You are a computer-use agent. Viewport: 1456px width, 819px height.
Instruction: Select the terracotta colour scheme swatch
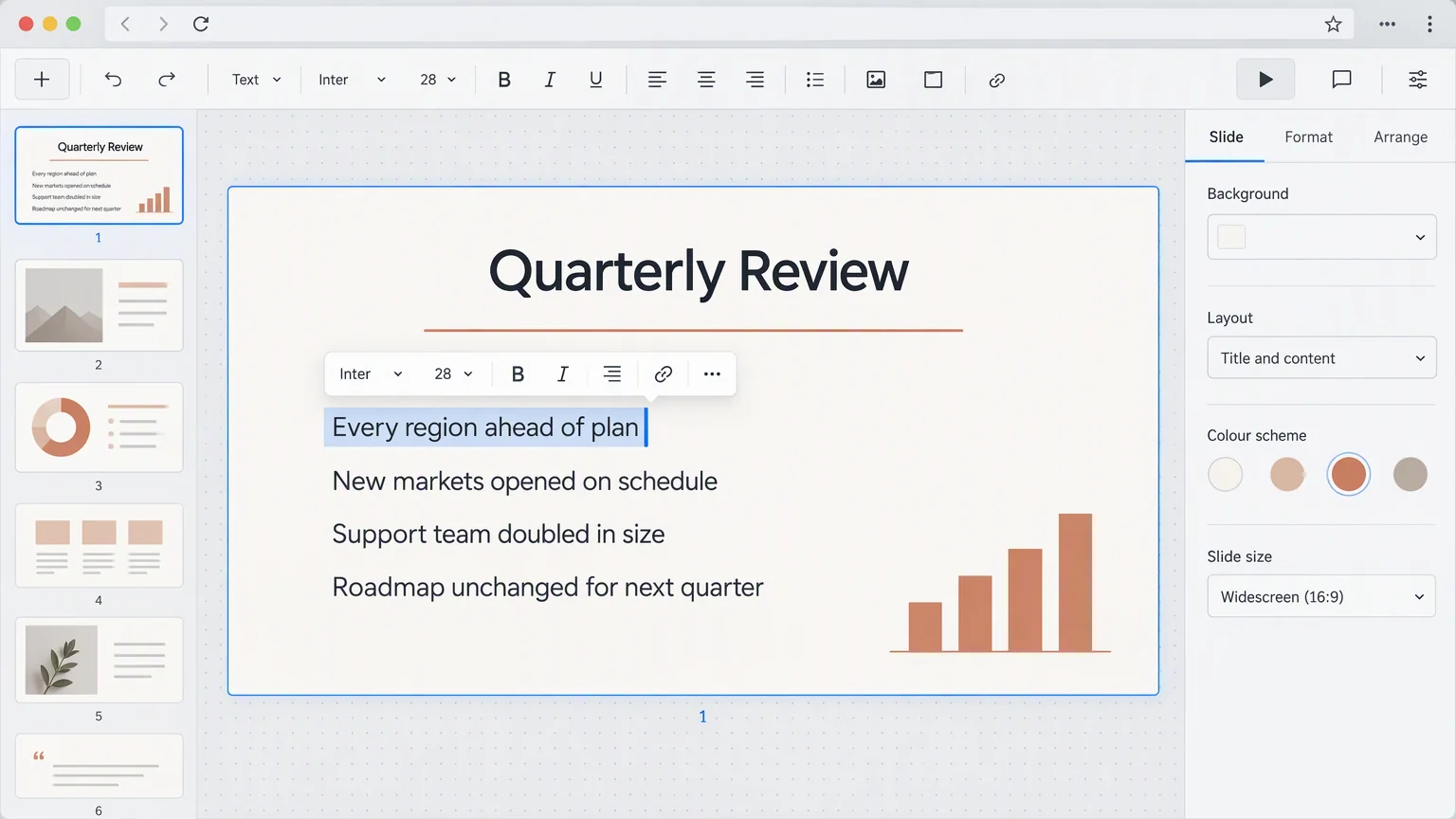coord(1348,474)
